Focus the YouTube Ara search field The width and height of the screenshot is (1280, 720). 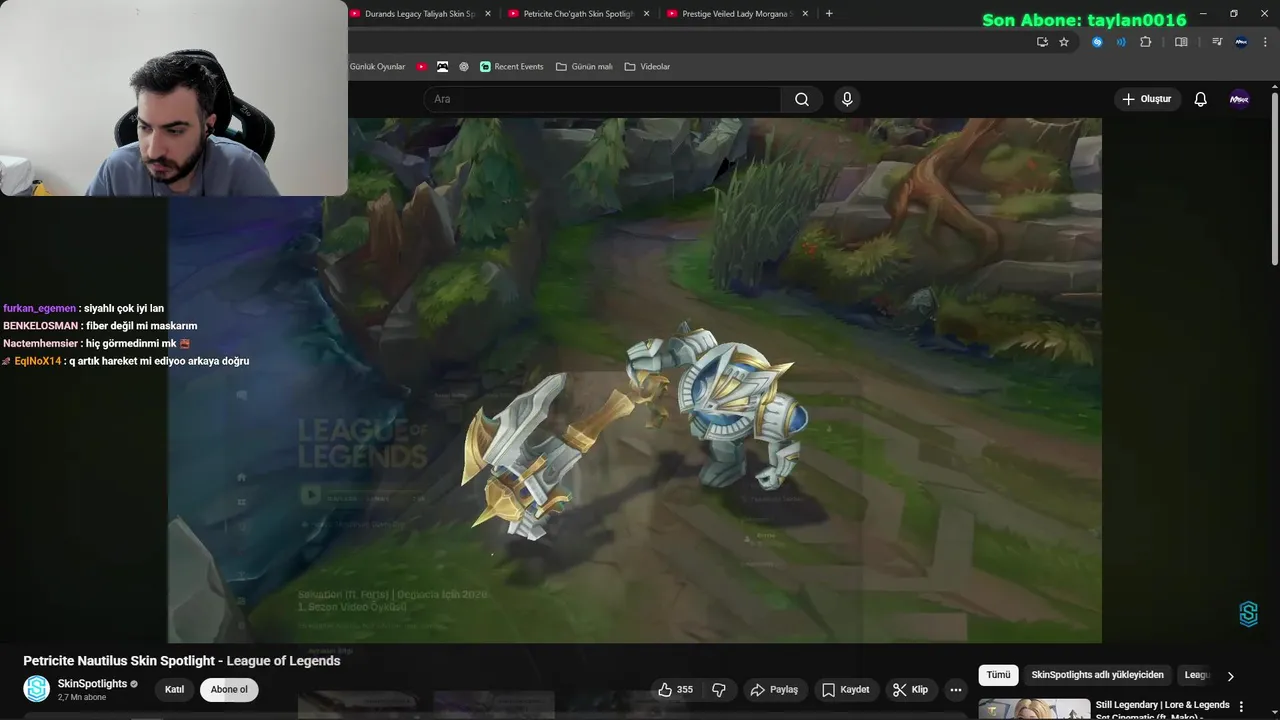(602, 99)
